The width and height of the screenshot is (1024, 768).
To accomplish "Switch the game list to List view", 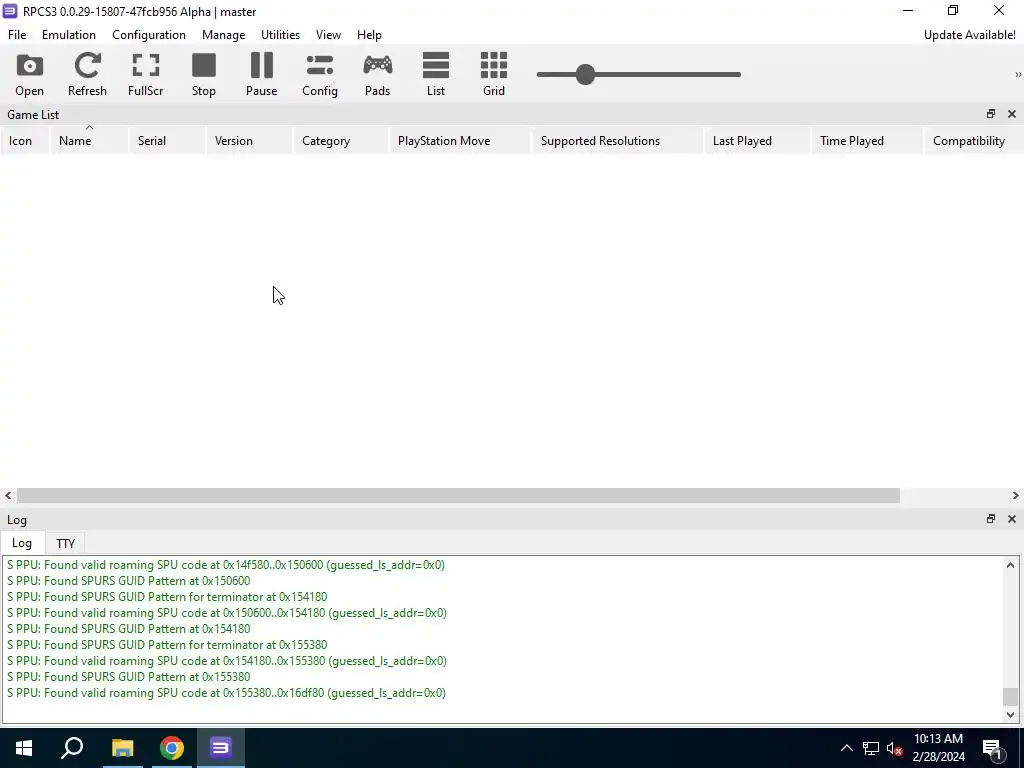I will pos(436,74).
